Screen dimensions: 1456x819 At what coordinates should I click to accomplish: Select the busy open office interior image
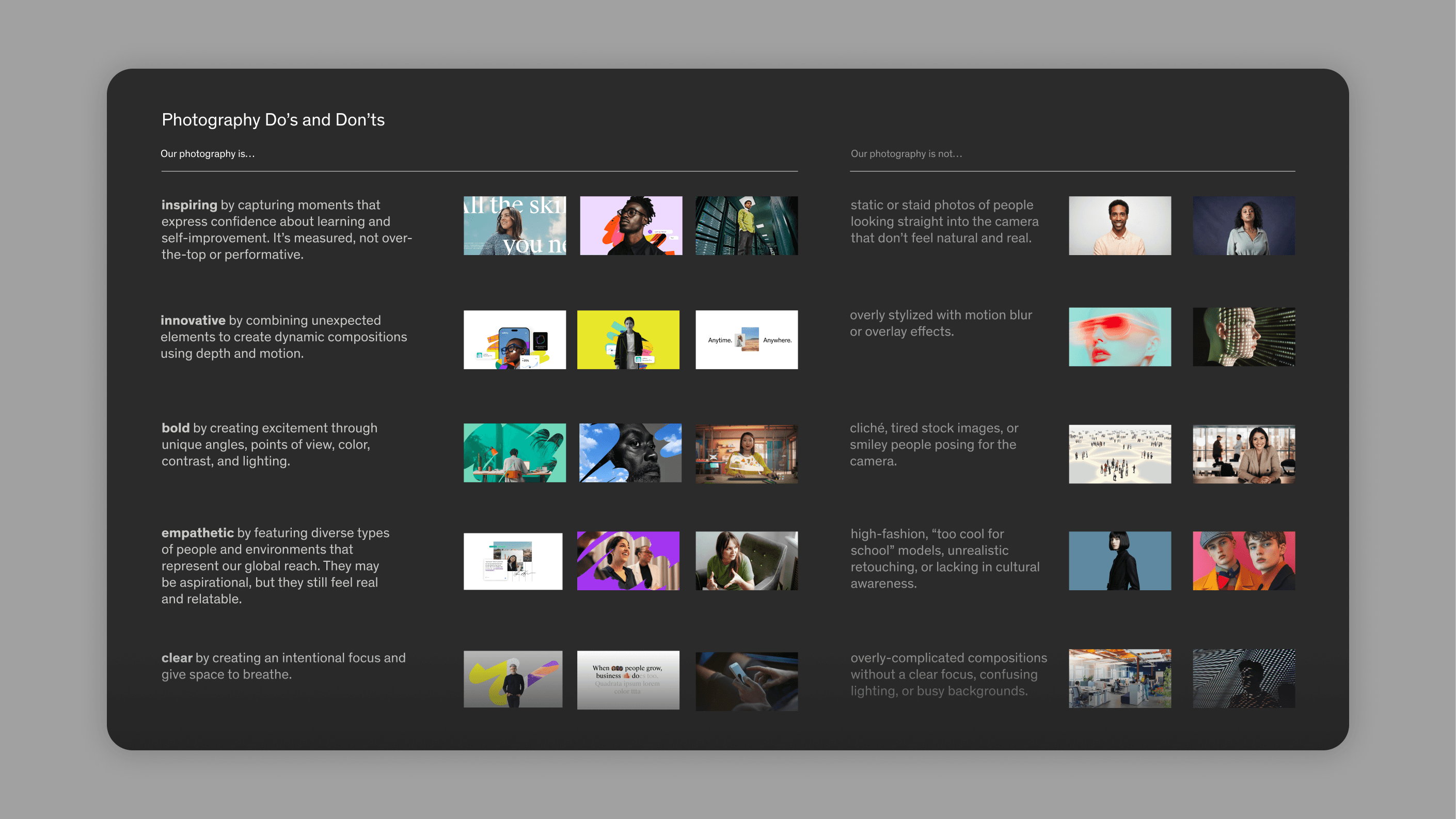point(1120,678)
